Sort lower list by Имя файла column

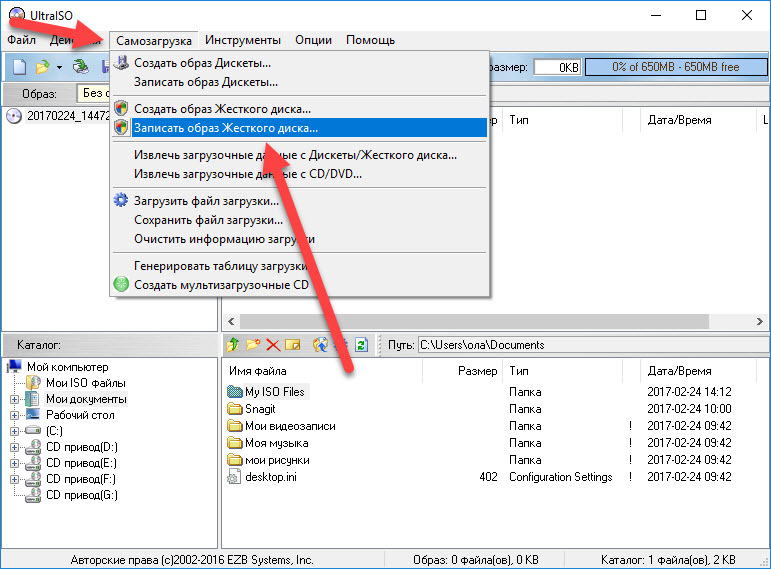pyautogui.click(x=323, y=371)
